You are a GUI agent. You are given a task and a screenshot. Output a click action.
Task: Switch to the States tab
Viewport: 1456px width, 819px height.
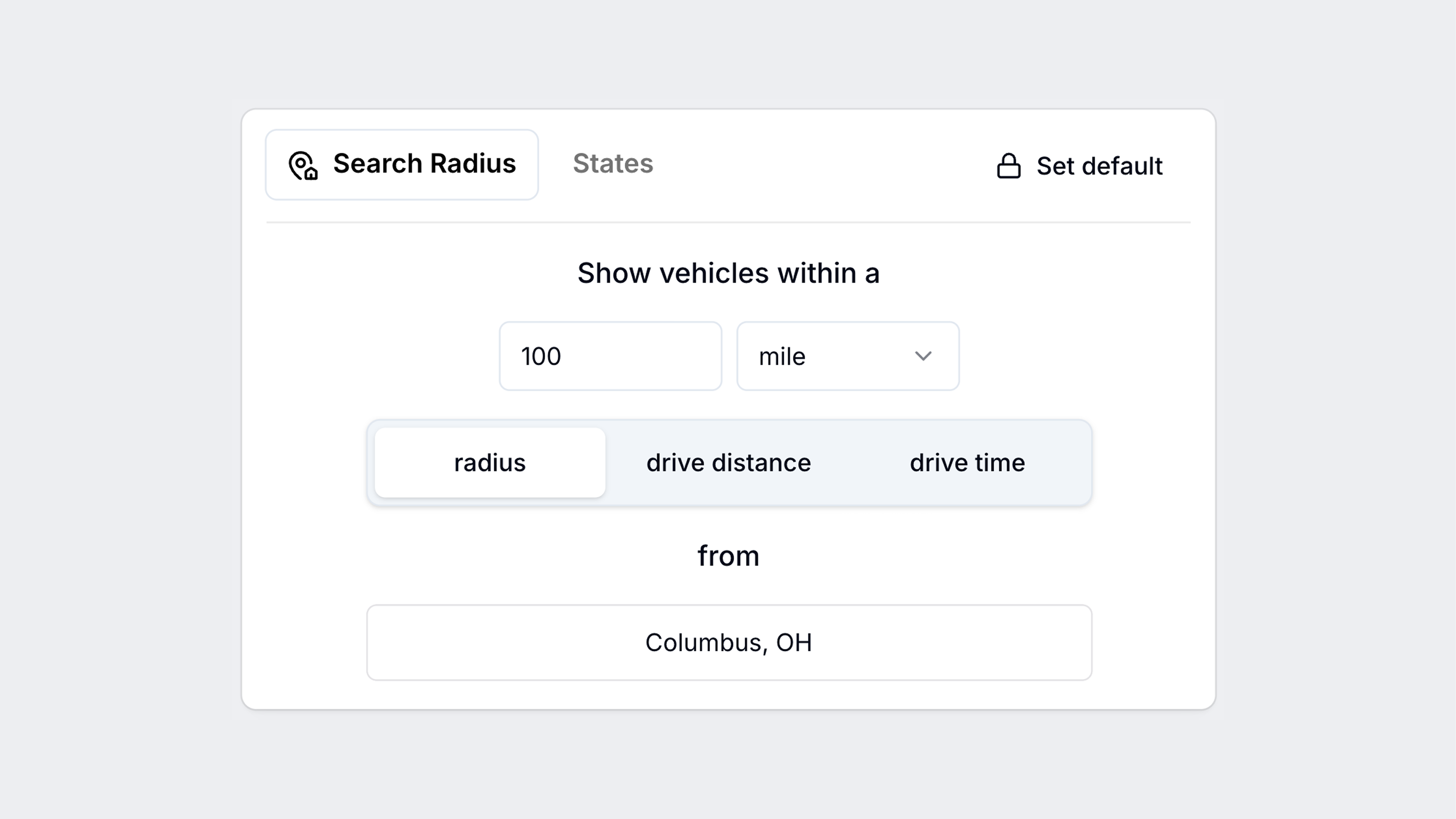tap(612, 164)
